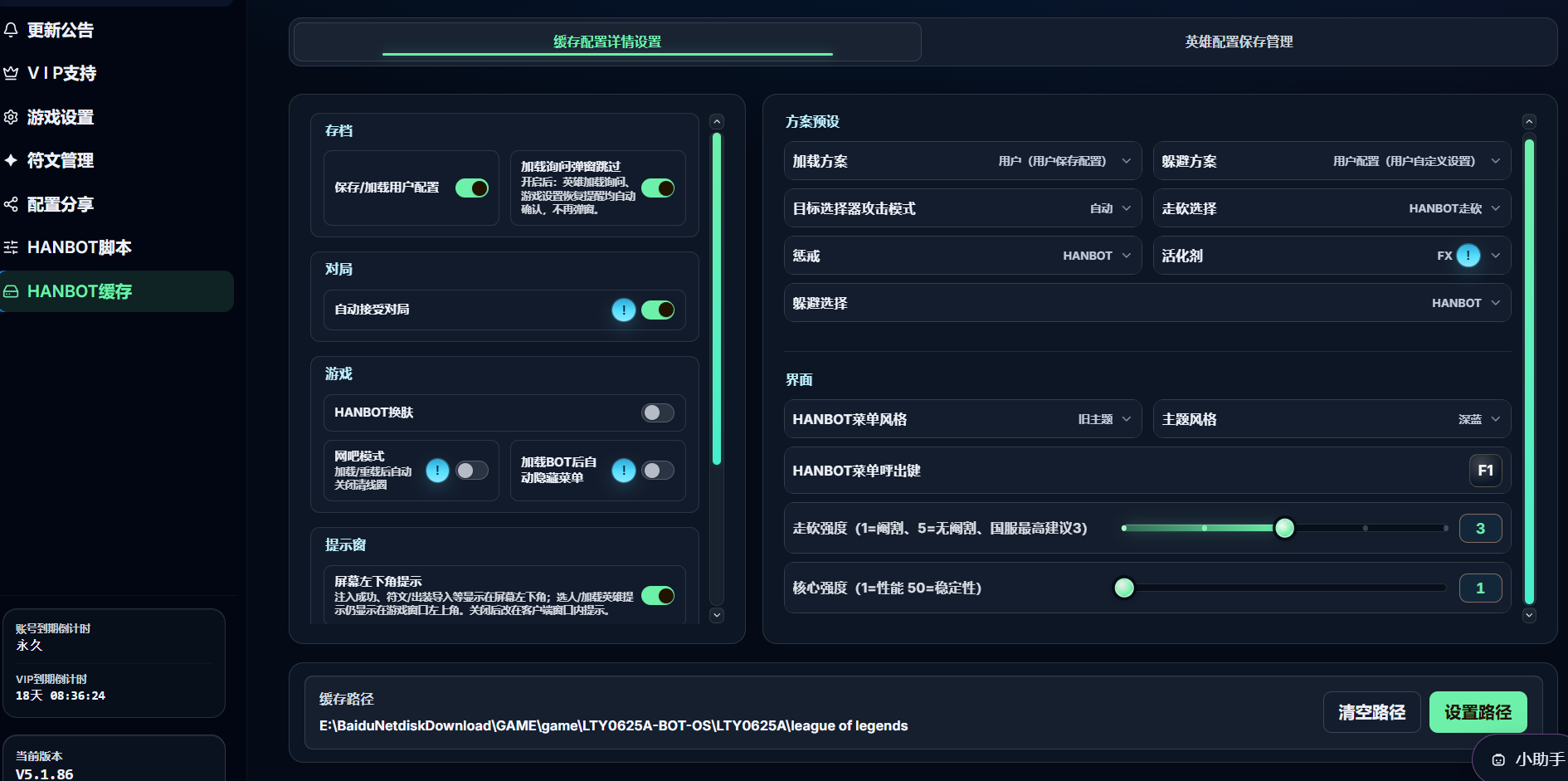The width and height of the screenshot is (1568, 781).
Task: Open 更新公告 menu item
Action: pos(116,30)
